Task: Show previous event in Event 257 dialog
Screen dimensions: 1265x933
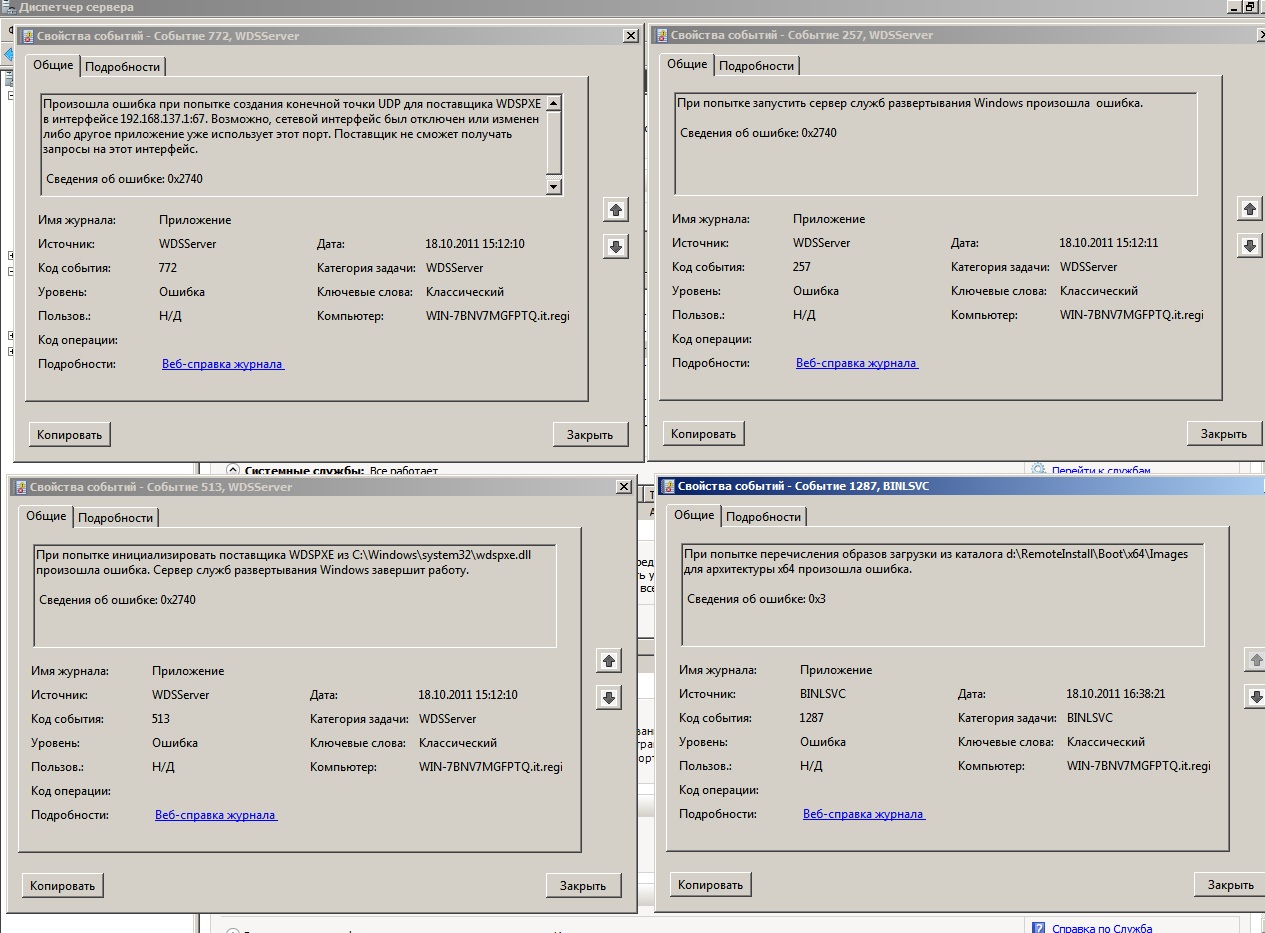Action: click(x=1249, y=209)
